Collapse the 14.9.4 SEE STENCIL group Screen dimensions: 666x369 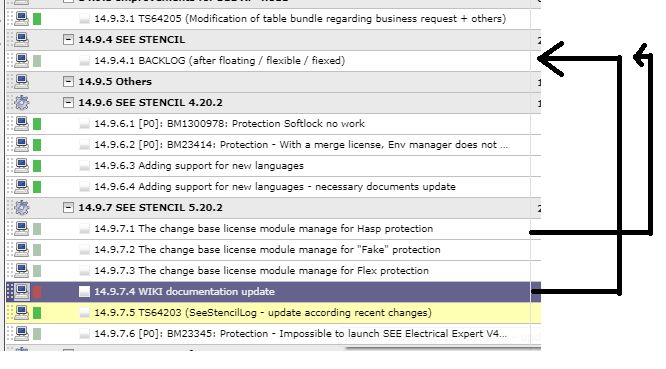(68, 40)
